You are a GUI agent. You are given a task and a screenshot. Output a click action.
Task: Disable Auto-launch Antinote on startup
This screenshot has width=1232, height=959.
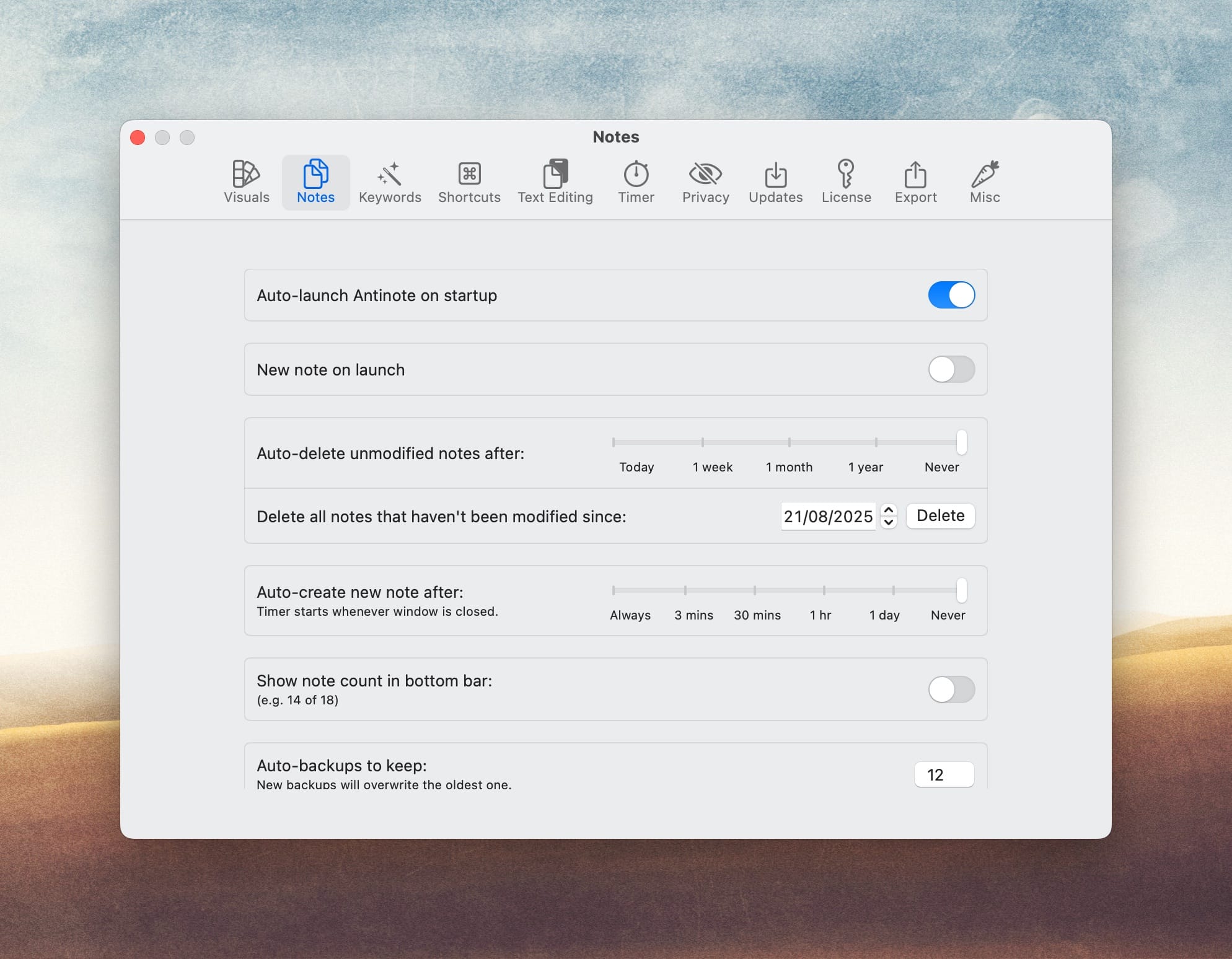(x=951, y=295)
